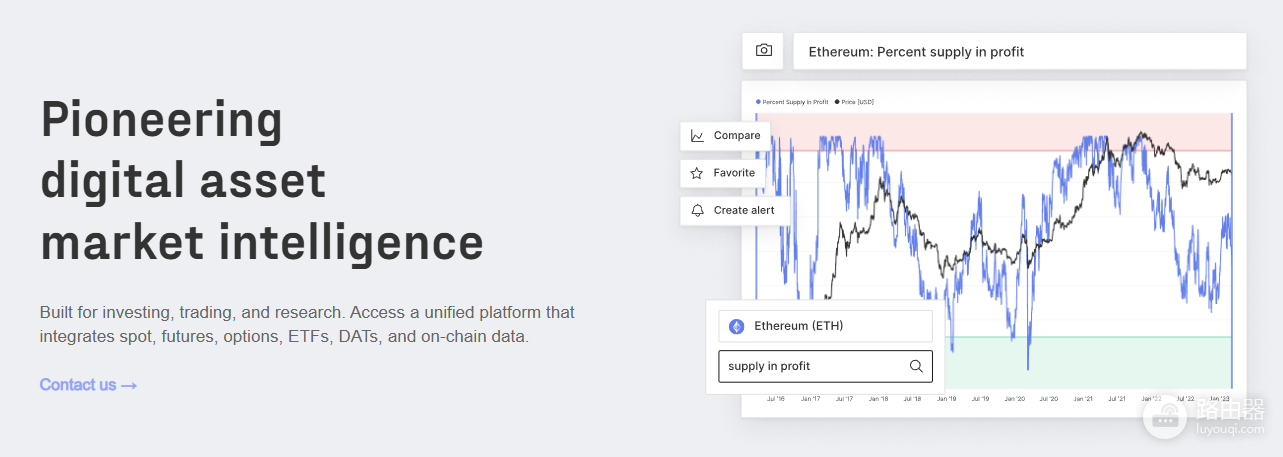Viewport: 1283px width, 457px height.
Task: Click the Ethereum diamond logo icon
Action: click(737, 326)
